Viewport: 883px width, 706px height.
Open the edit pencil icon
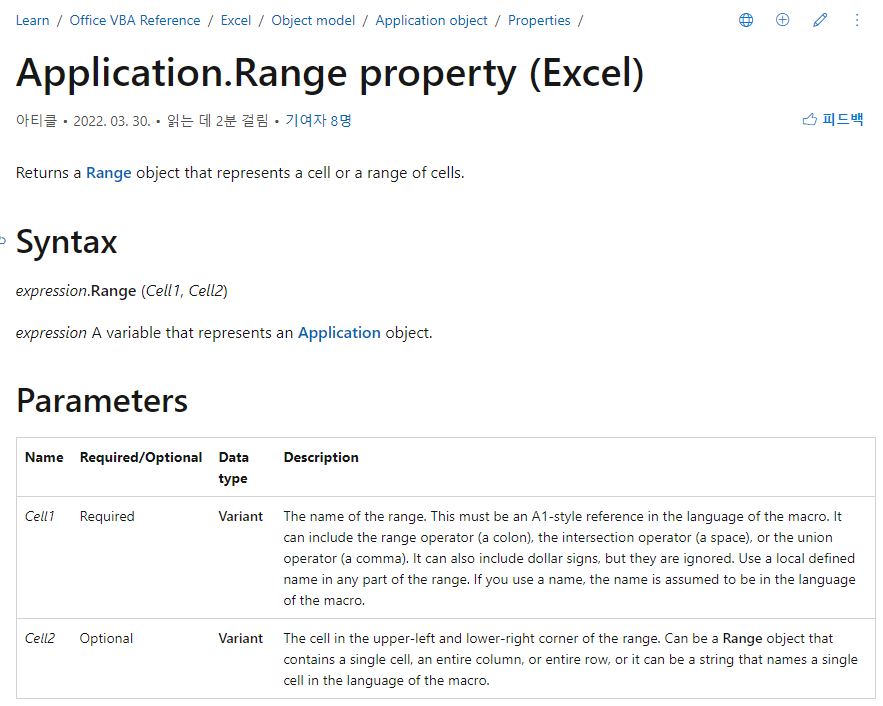point(820,19)
